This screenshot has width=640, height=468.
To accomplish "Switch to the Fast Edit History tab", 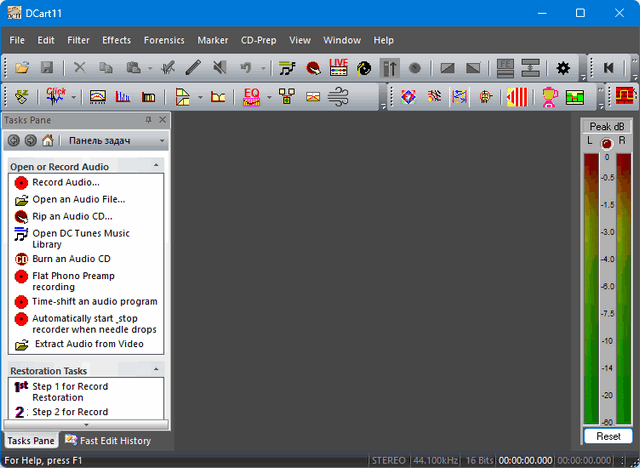I will (x=108, y=440).
